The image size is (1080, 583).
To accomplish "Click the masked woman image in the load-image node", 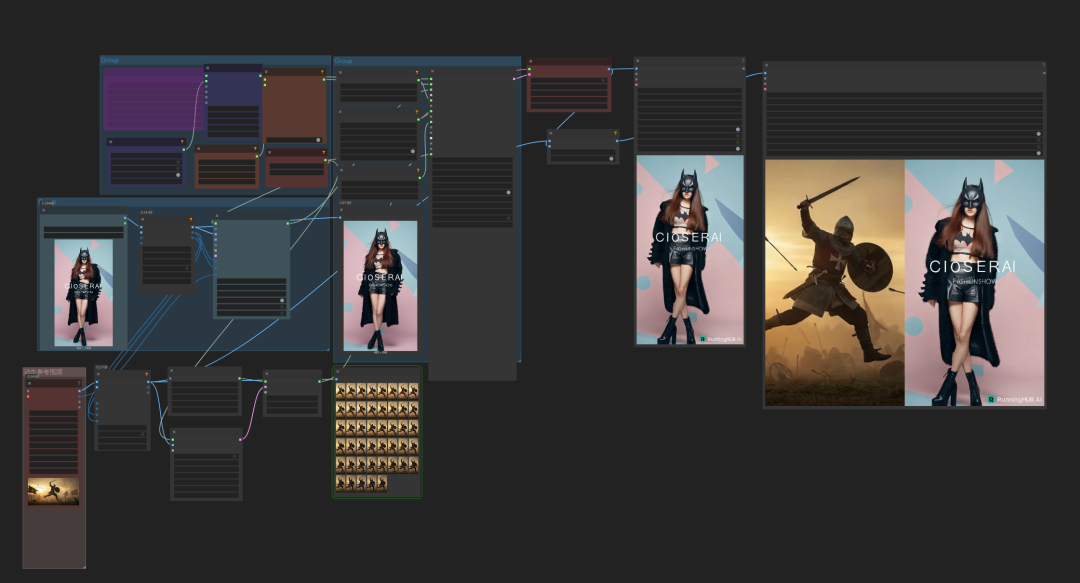I will tap(83, 292).
